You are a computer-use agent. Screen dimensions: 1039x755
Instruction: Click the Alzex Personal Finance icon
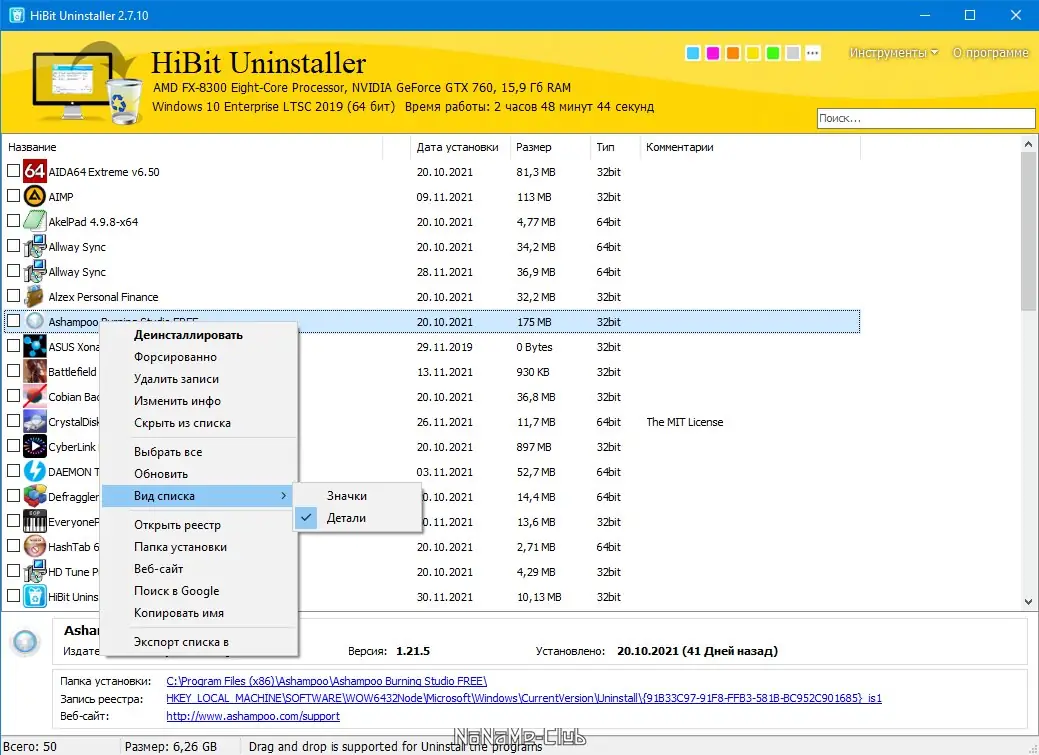coord(34,296)
